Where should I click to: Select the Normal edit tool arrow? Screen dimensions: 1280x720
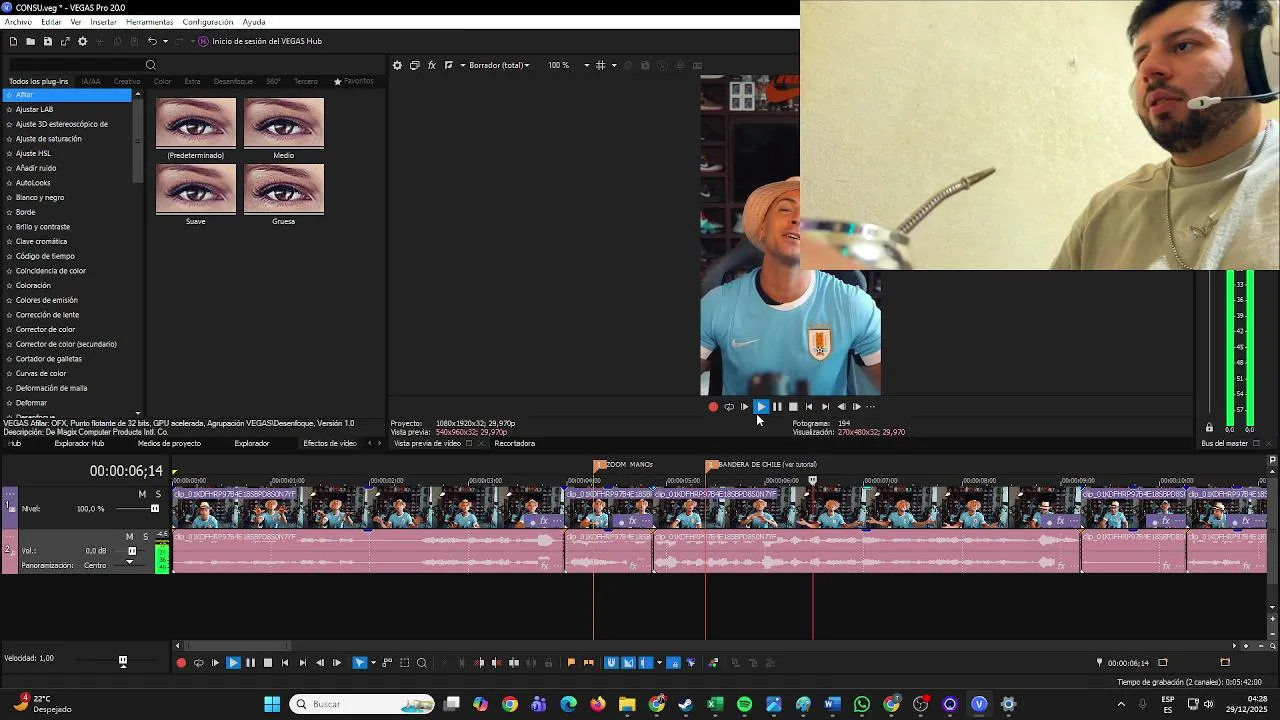[360, 663]
